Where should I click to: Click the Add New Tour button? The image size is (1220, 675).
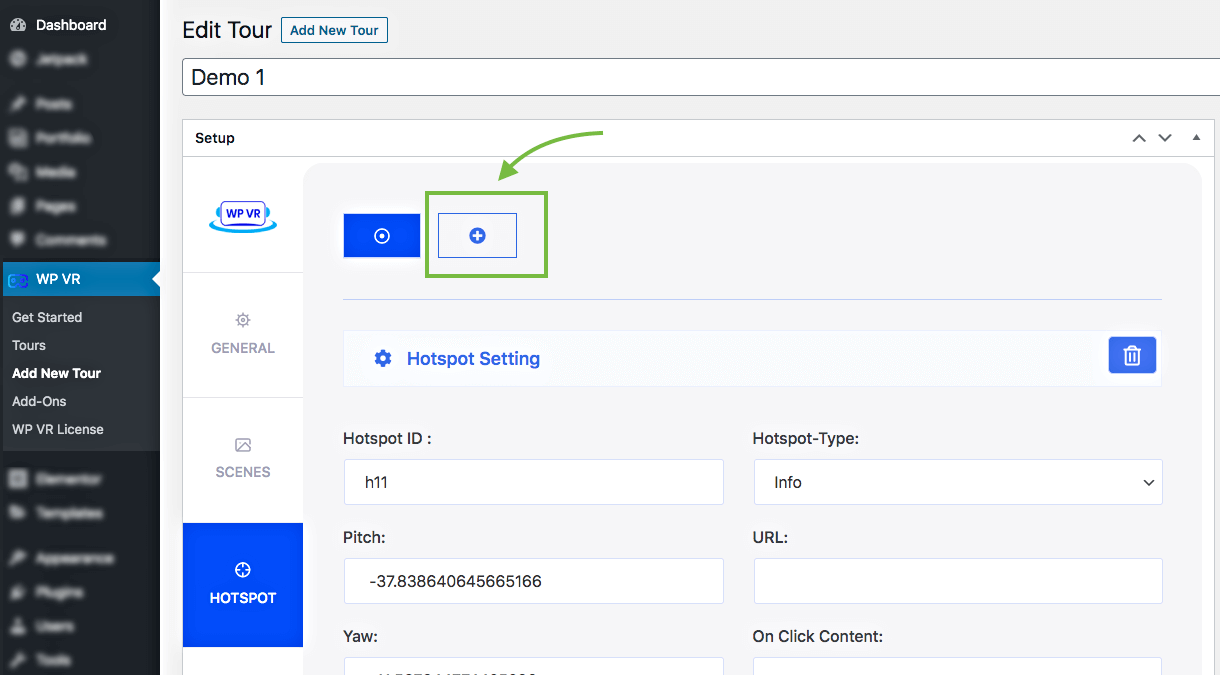click(334, 30)
